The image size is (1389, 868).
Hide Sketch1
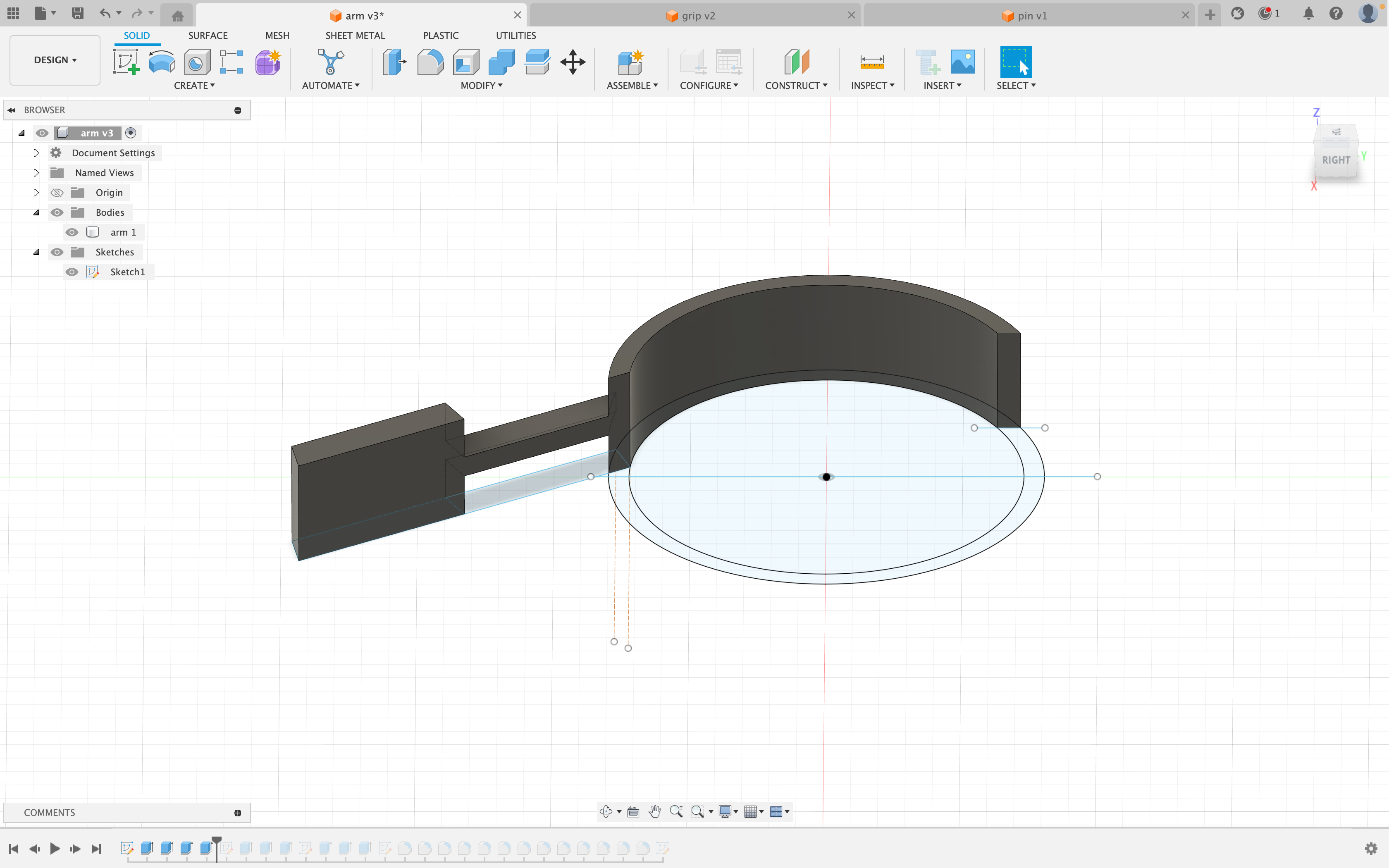click(72, 272)
